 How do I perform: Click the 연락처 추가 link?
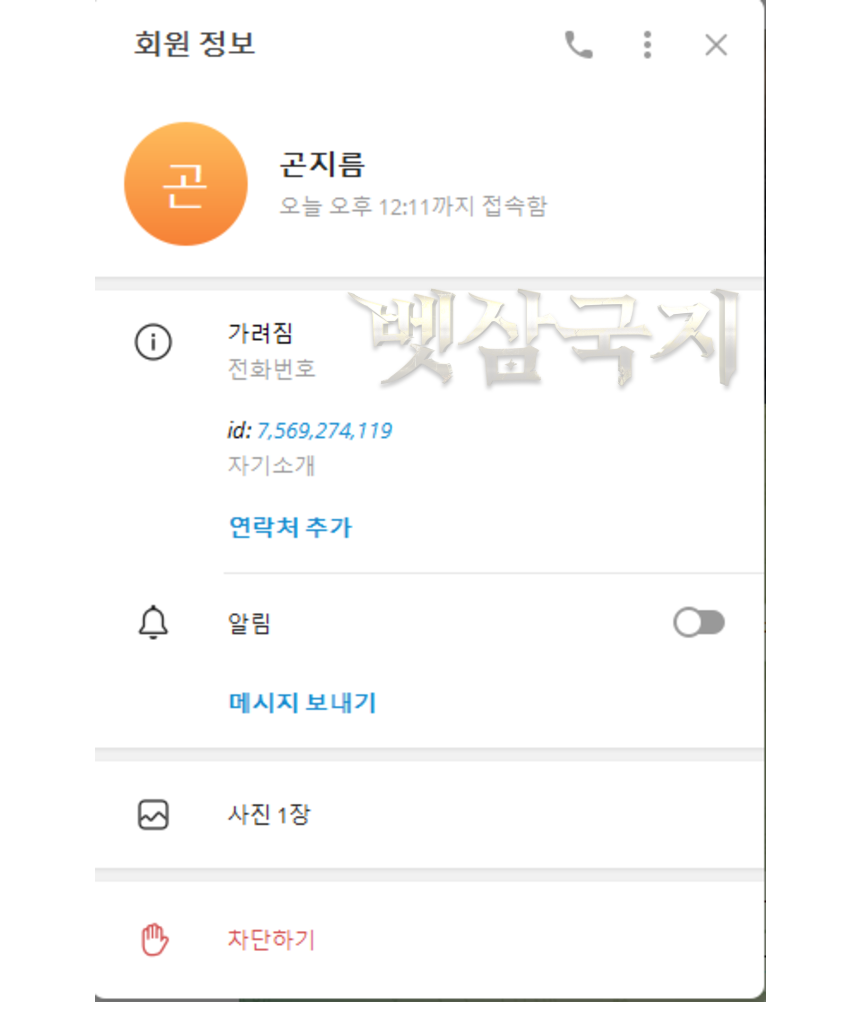coord(290,527)
